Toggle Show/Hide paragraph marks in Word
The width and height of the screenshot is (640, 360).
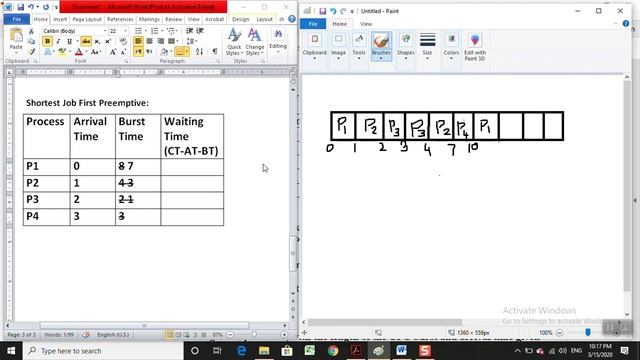pyautogui.click(x=215, y=51)
